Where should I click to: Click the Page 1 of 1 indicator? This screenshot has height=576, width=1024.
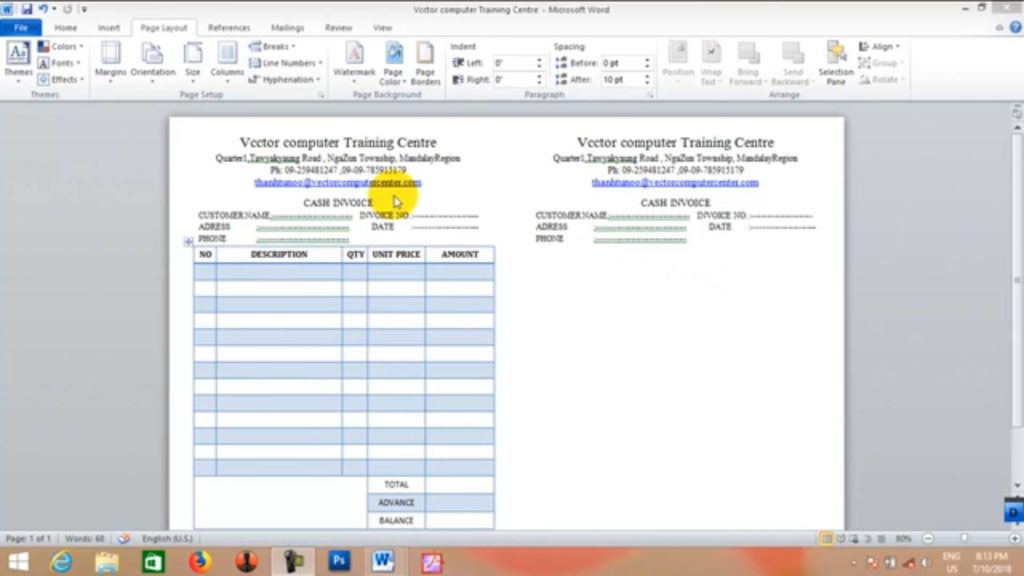(28, 539)
